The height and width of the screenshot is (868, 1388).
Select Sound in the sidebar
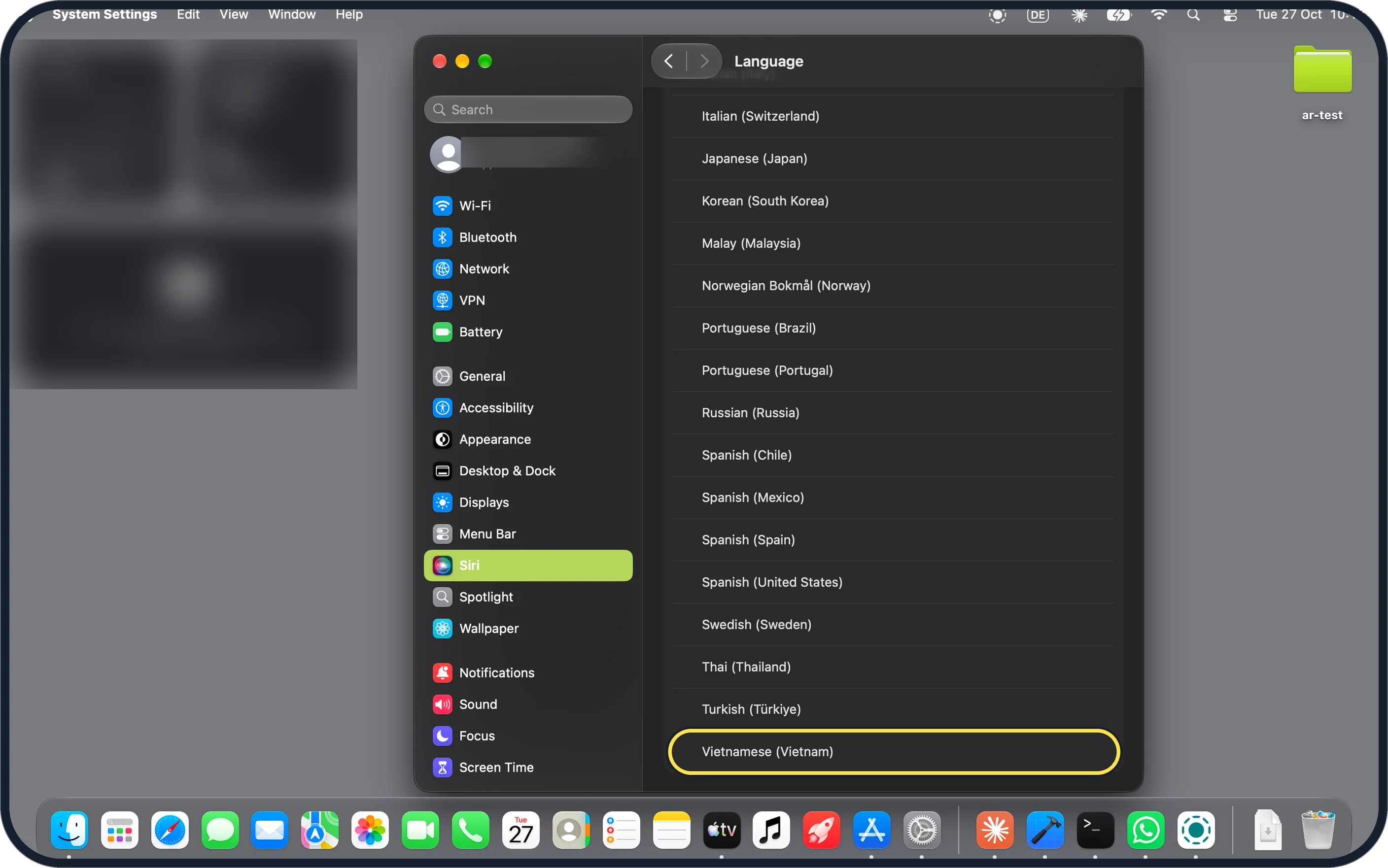click(x=528, y=704)
